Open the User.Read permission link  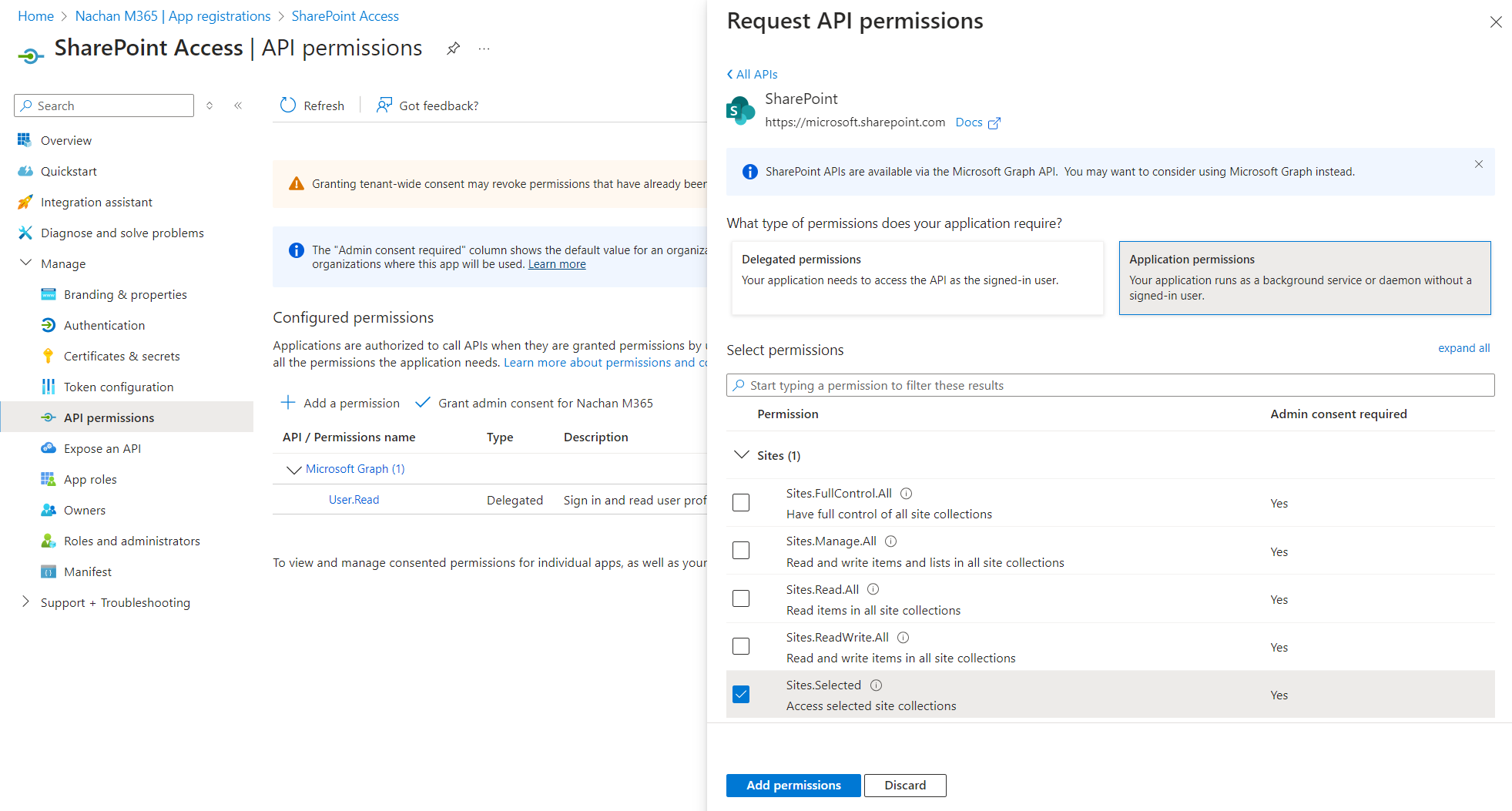(353, 499)
